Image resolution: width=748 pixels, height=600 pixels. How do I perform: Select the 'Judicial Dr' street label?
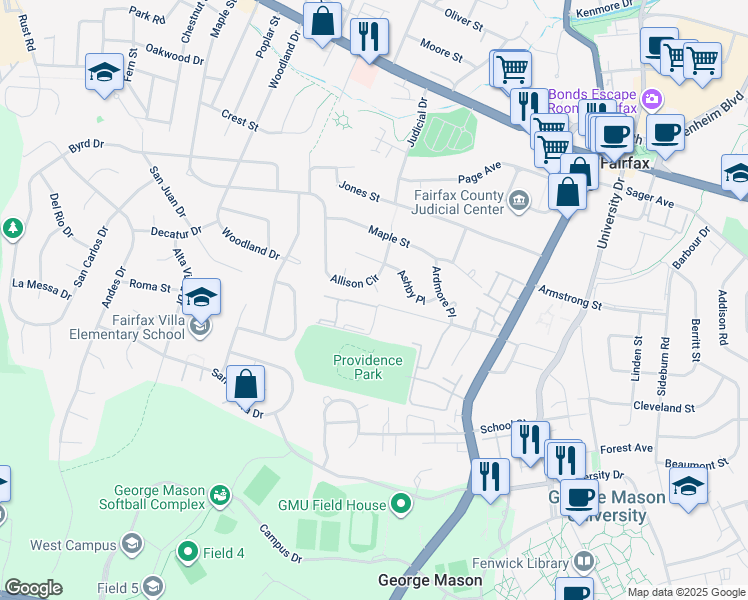(x=417, y=122)
